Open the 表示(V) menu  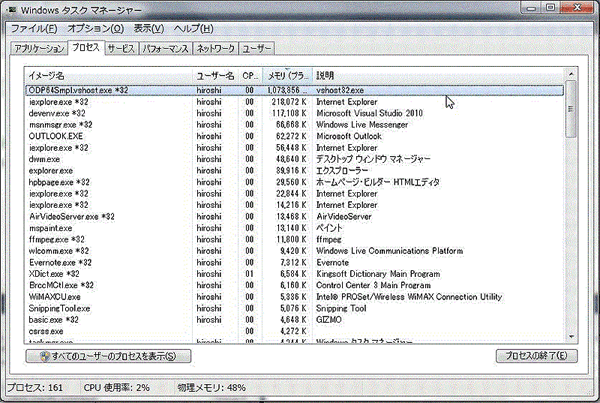click(x=148, y=28)
